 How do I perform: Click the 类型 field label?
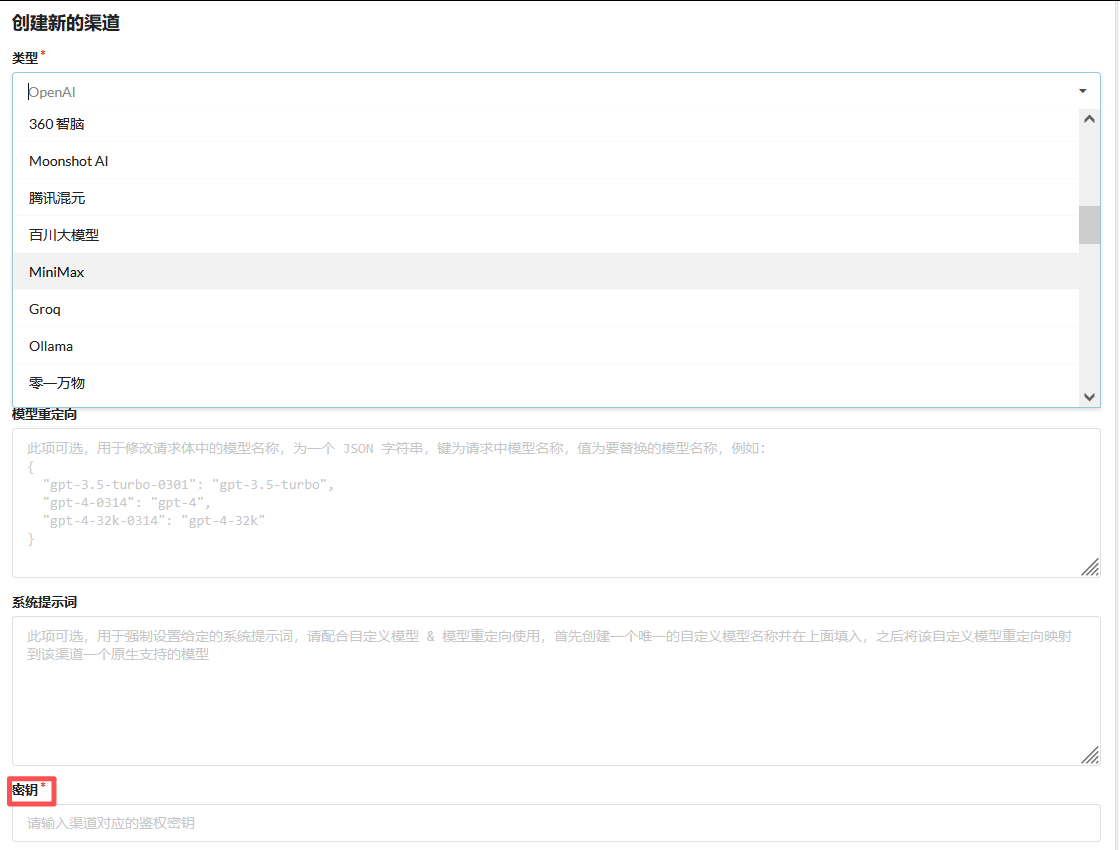(25, 58)
